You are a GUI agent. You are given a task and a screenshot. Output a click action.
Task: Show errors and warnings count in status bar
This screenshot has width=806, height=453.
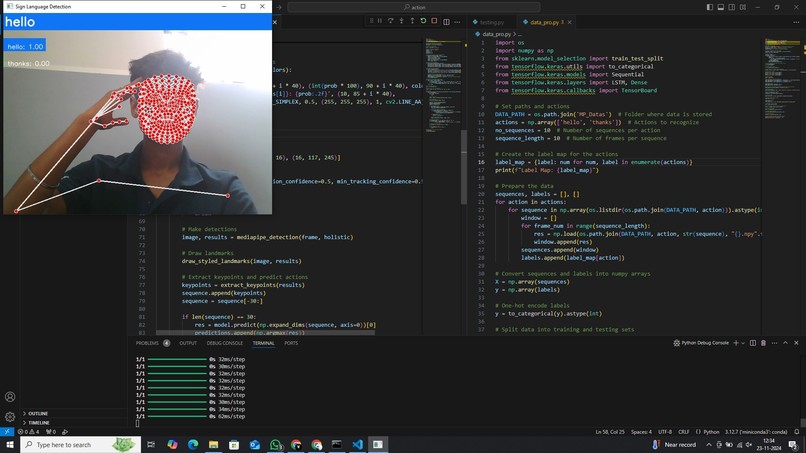click(29, 432)
